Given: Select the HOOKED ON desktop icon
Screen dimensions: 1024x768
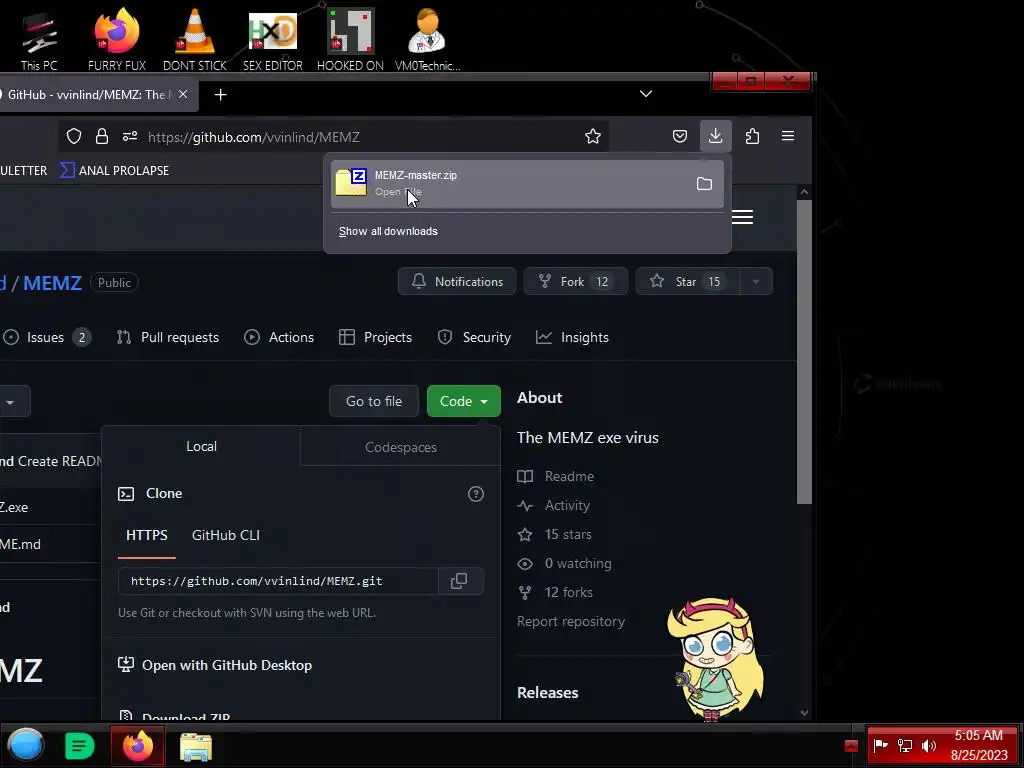Looking at the screenshot, I should tap(350, 39).
